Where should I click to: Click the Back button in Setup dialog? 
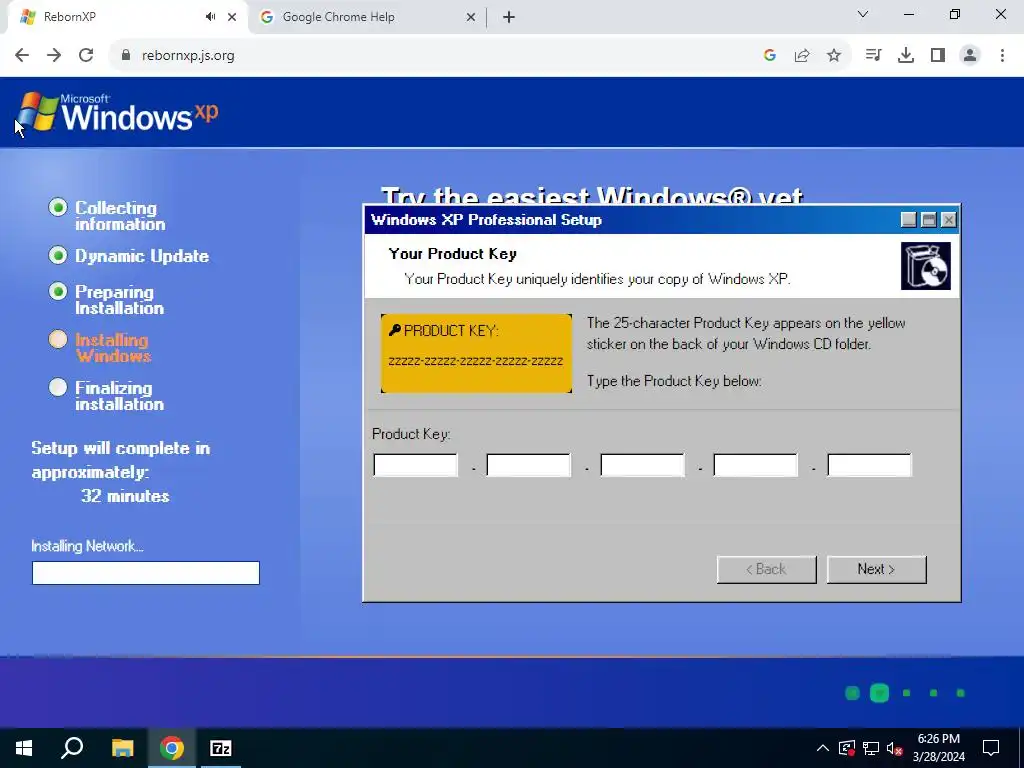(767, 569)
